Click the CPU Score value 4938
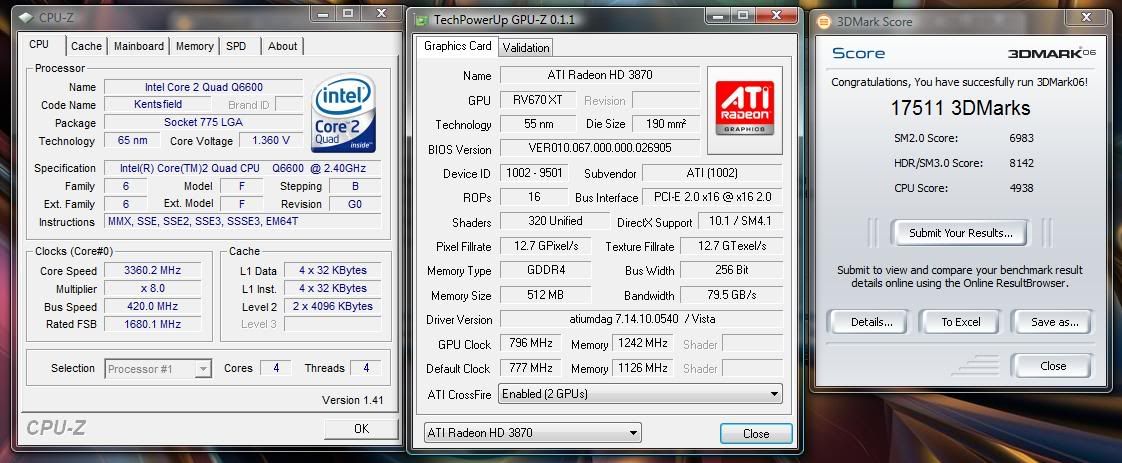Viewport: 1122px width, 463px height. [x=1021, y=188]
